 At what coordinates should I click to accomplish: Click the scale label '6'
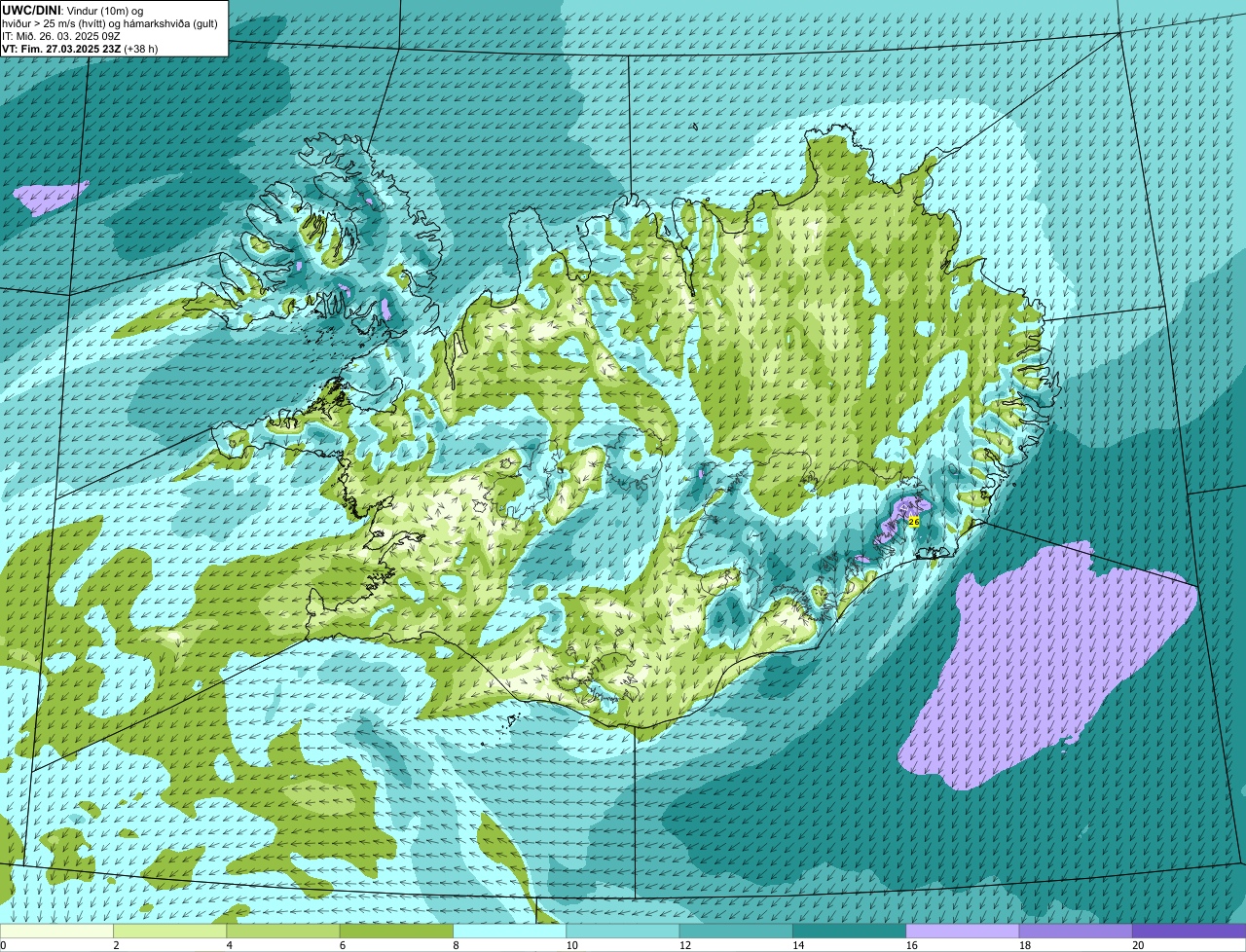click(343, 945)
